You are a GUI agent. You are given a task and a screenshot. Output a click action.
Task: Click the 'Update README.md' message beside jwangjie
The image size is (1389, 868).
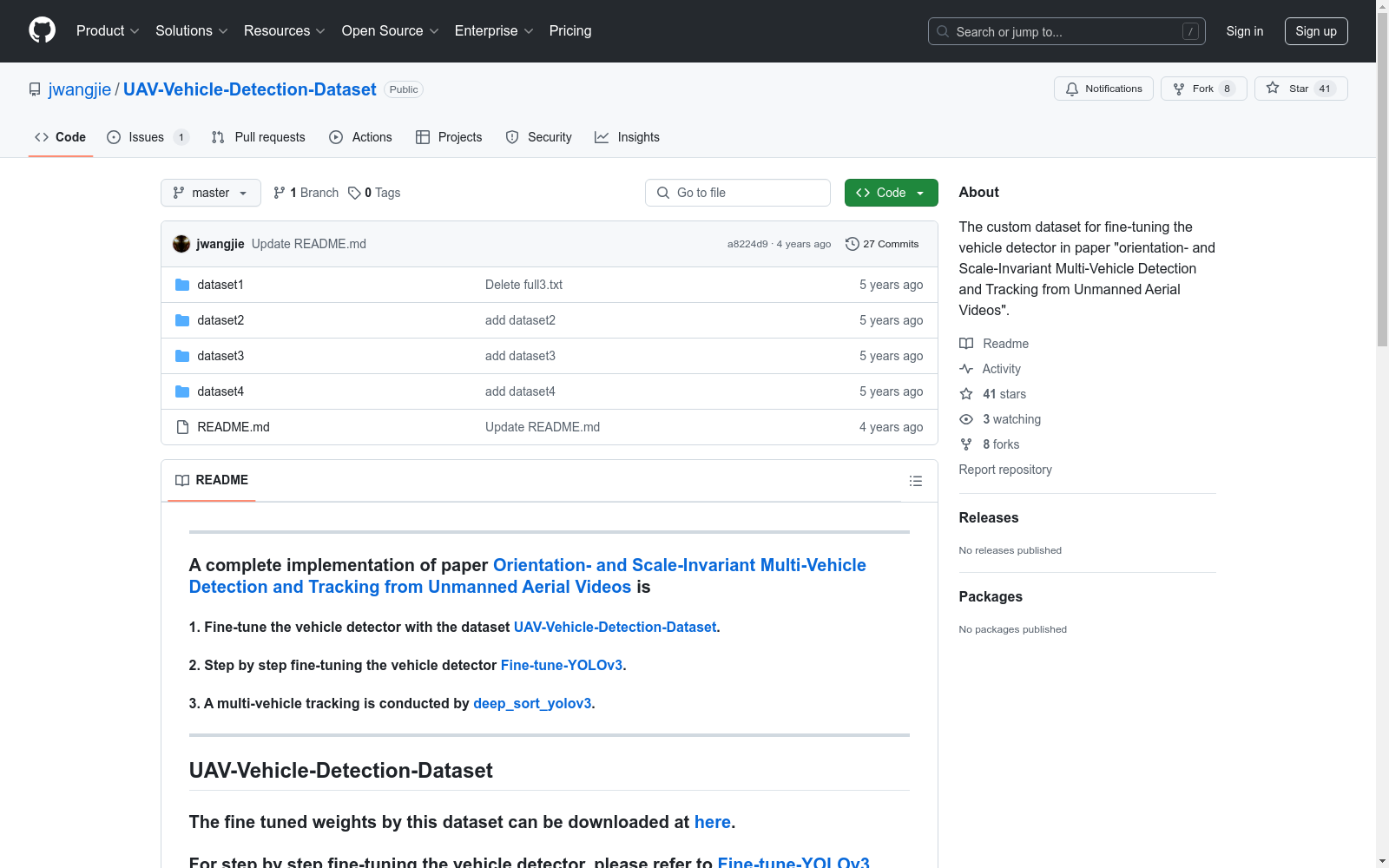coord(309,244)
